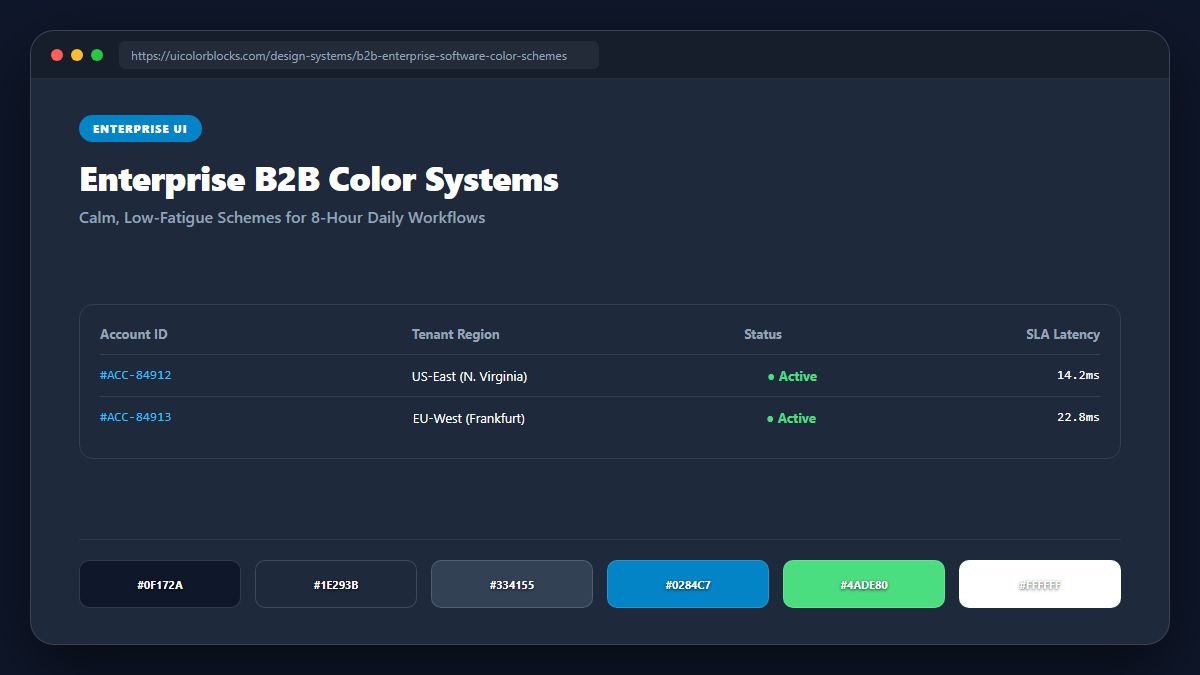Screen dimensions: 1200x675
Task: Pick the white #FFFFFF swatch
Action: [x=1040, y=584]
